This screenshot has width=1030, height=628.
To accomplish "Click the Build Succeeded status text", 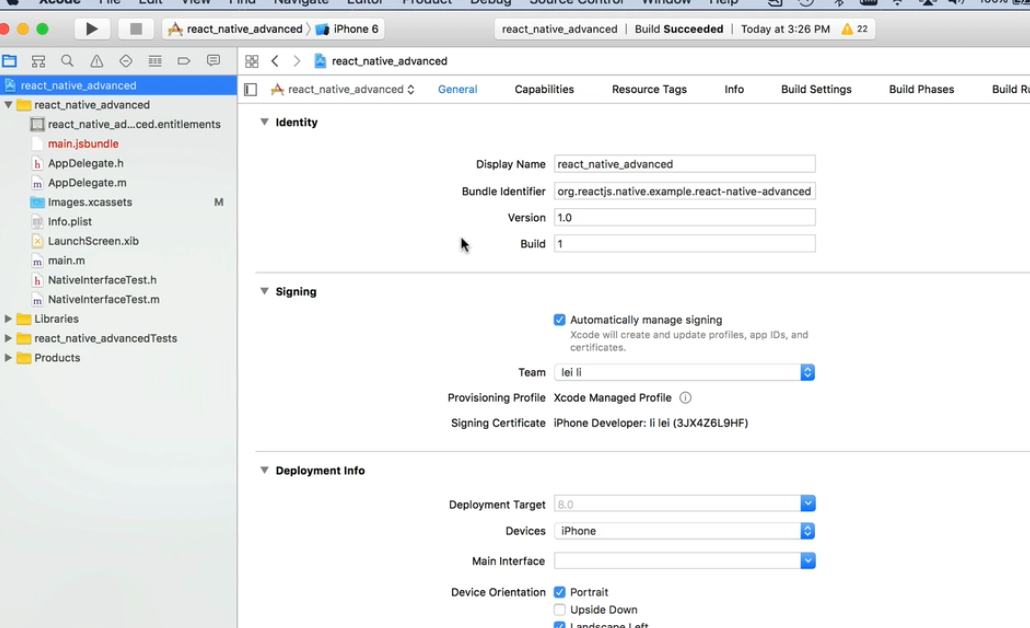I will [679, 29].
